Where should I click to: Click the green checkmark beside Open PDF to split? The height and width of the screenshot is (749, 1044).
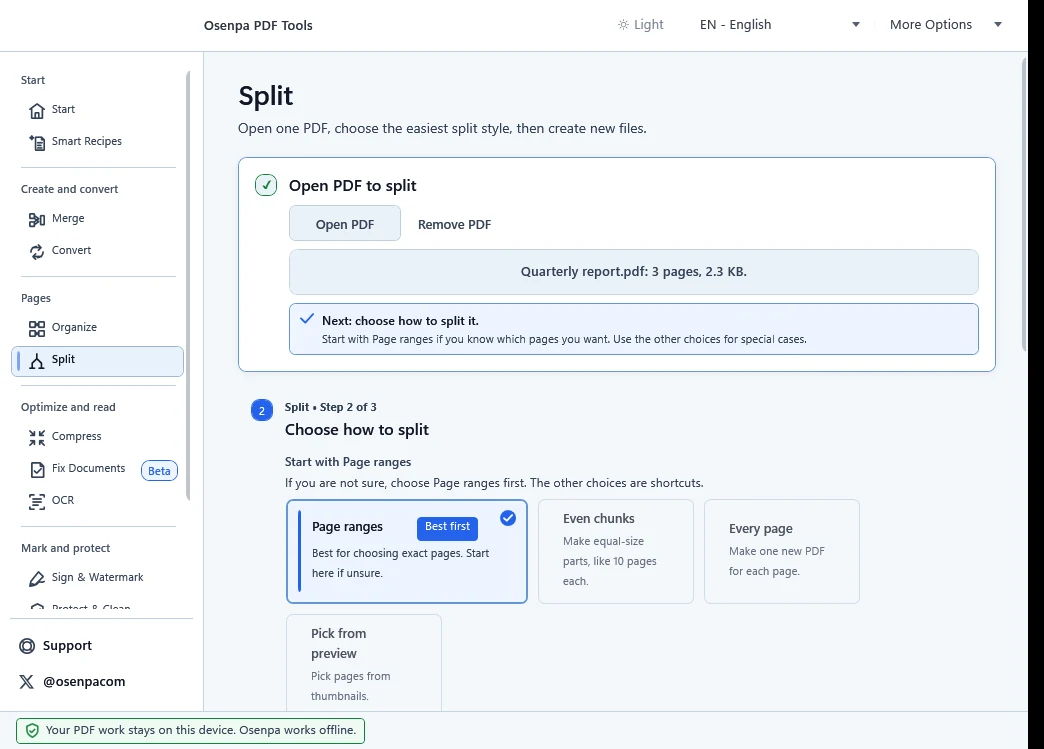pos(266,185)
